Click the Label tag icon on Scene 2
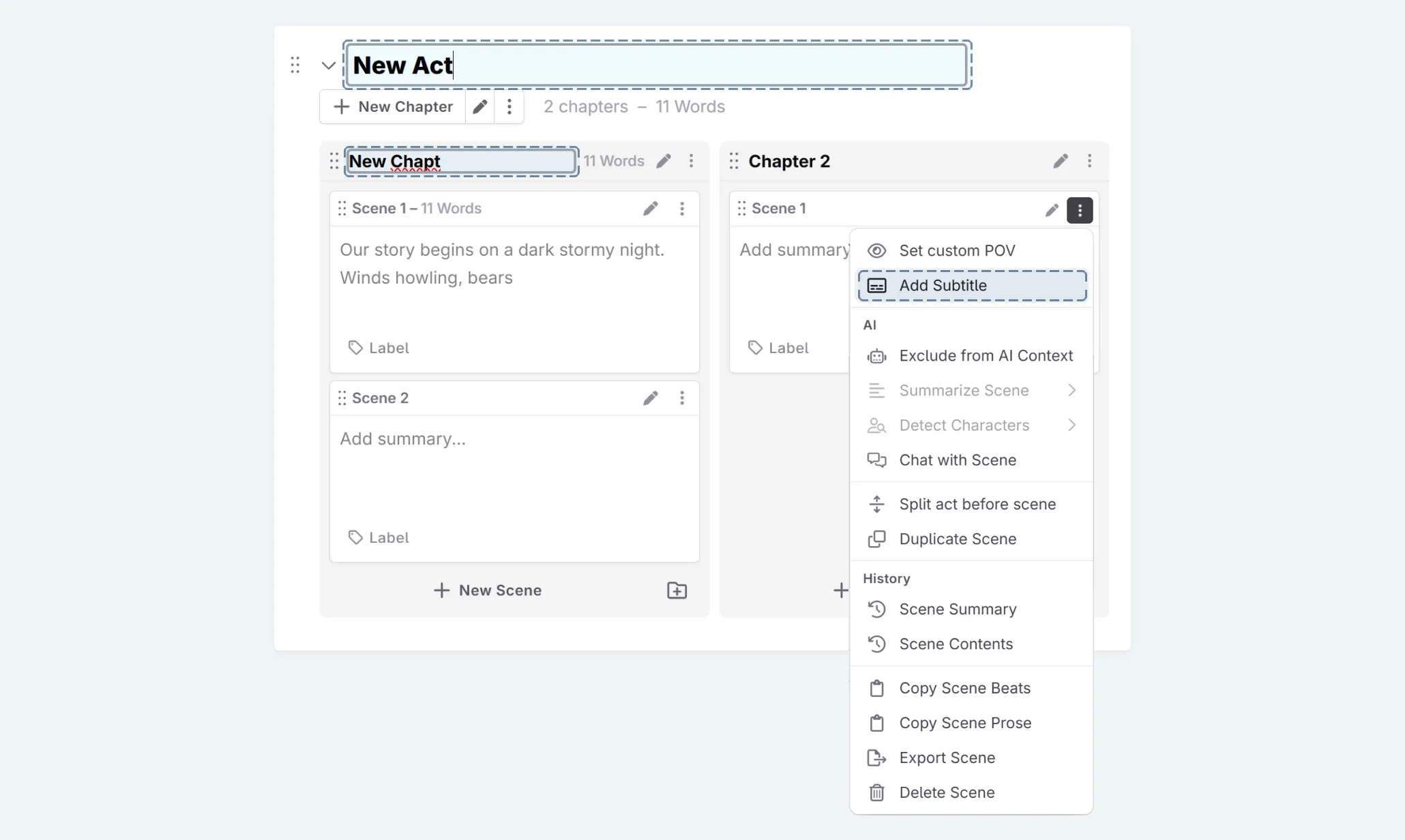 click(x=355, y=537)
